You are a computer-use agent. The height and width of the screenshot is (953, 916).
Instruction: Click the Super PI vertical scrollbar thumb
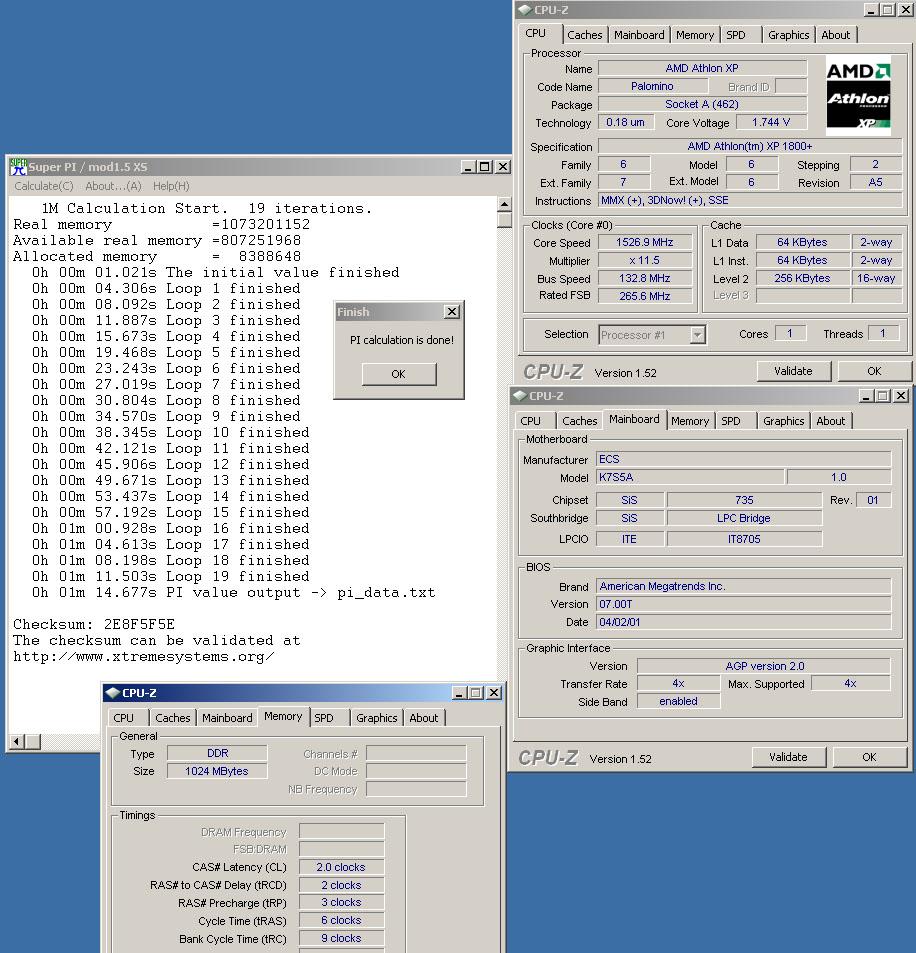pyautogui.click(x=504, y=219)
